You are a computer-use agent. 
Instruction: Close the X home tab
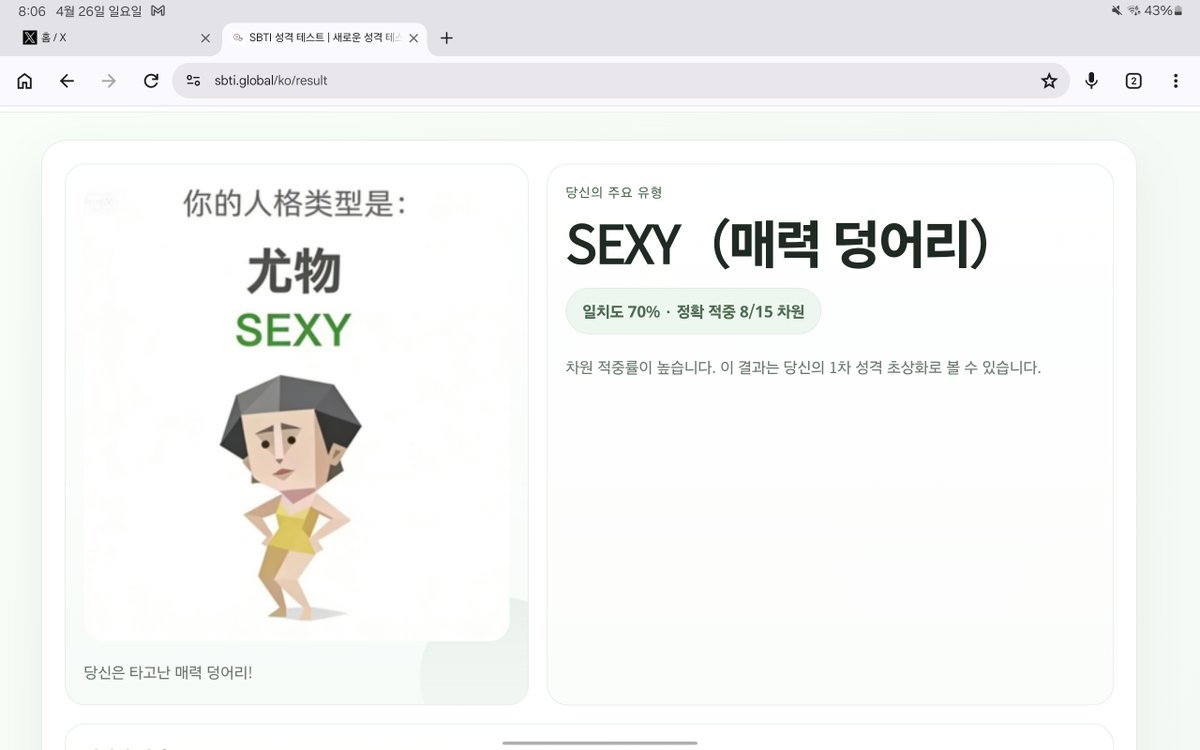click(206, 38)
